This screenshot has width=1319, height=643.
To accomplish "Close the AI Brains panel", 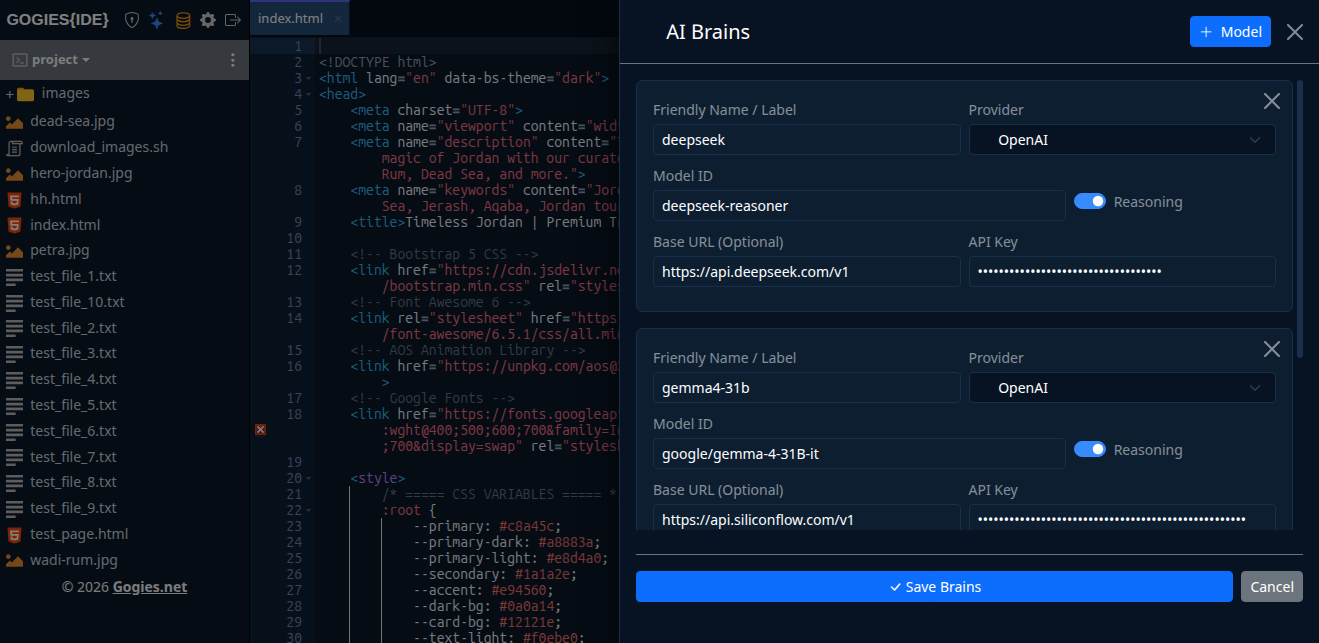I will click(1295, 32).
